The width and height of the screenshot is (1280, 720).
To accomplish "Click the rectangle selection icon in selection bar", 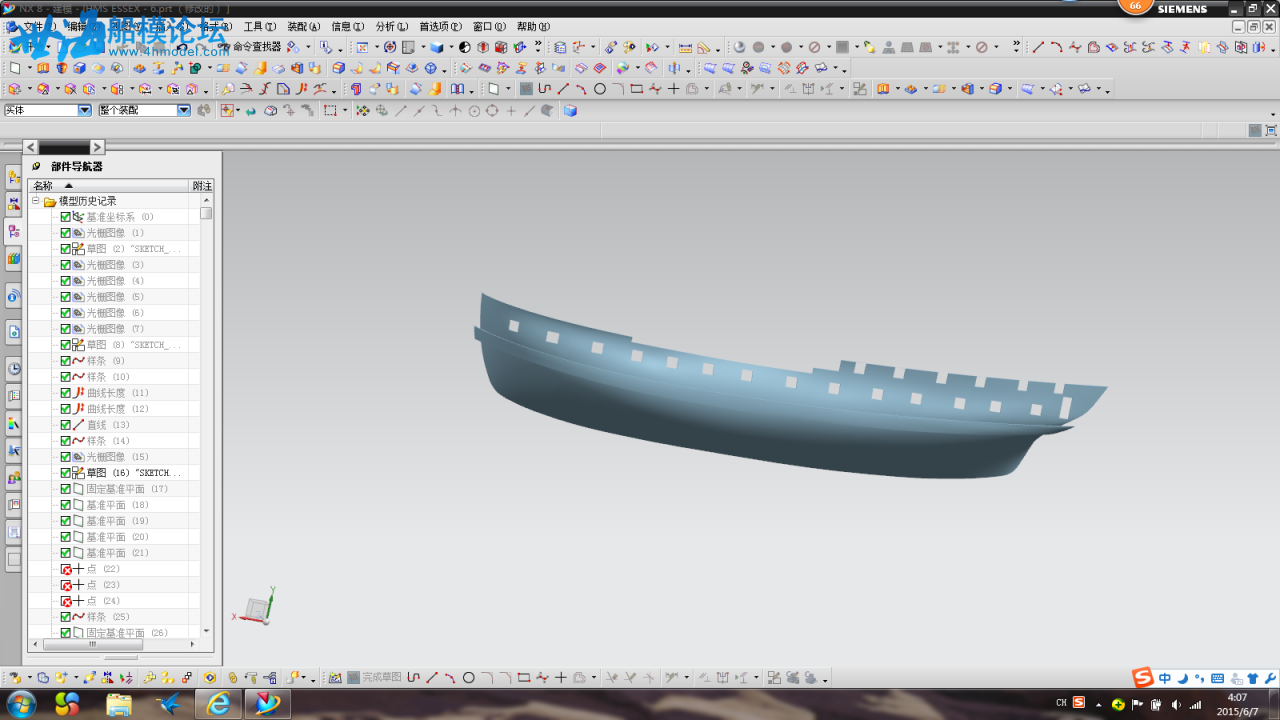I will tap(330, 111).
